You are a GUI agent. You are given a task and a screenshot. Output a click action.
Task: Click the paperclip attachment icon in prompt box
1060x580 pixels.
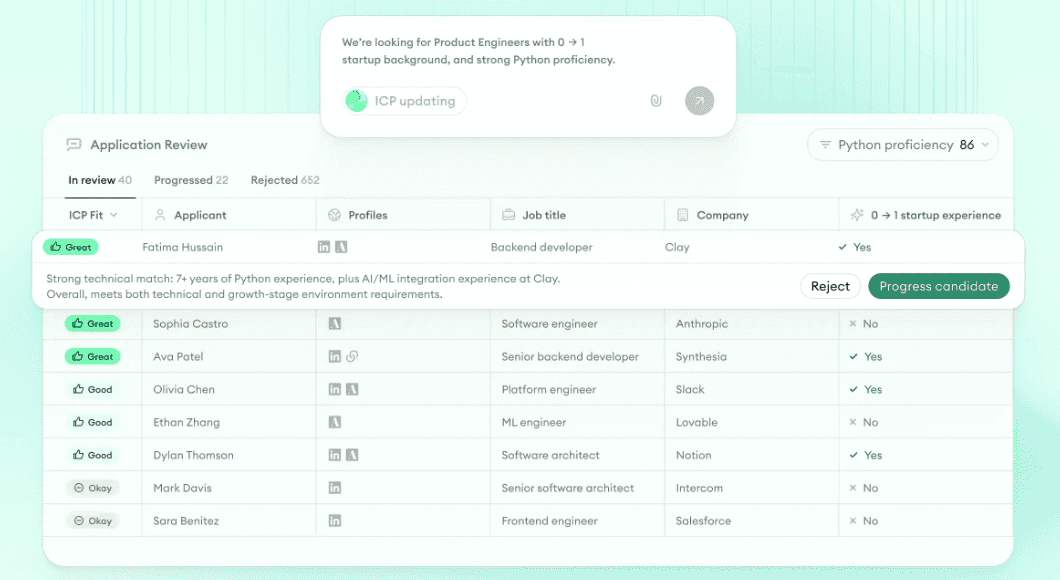(656, 101)
